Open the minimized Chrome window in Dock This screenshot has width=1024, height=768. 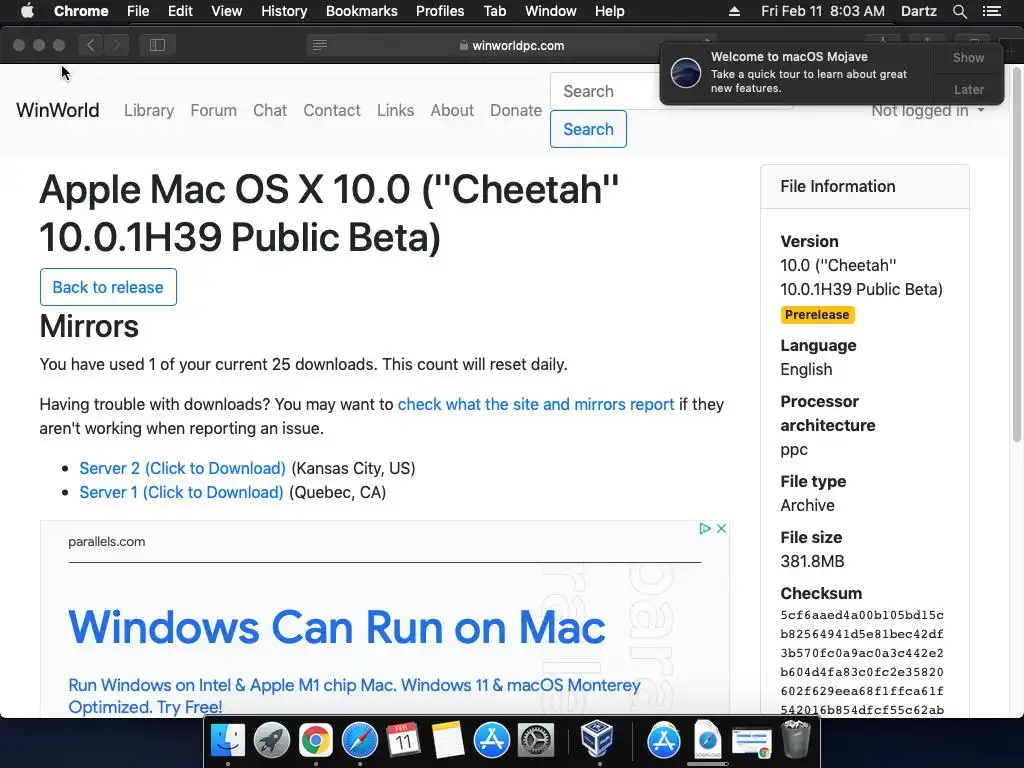pos(752,743)
